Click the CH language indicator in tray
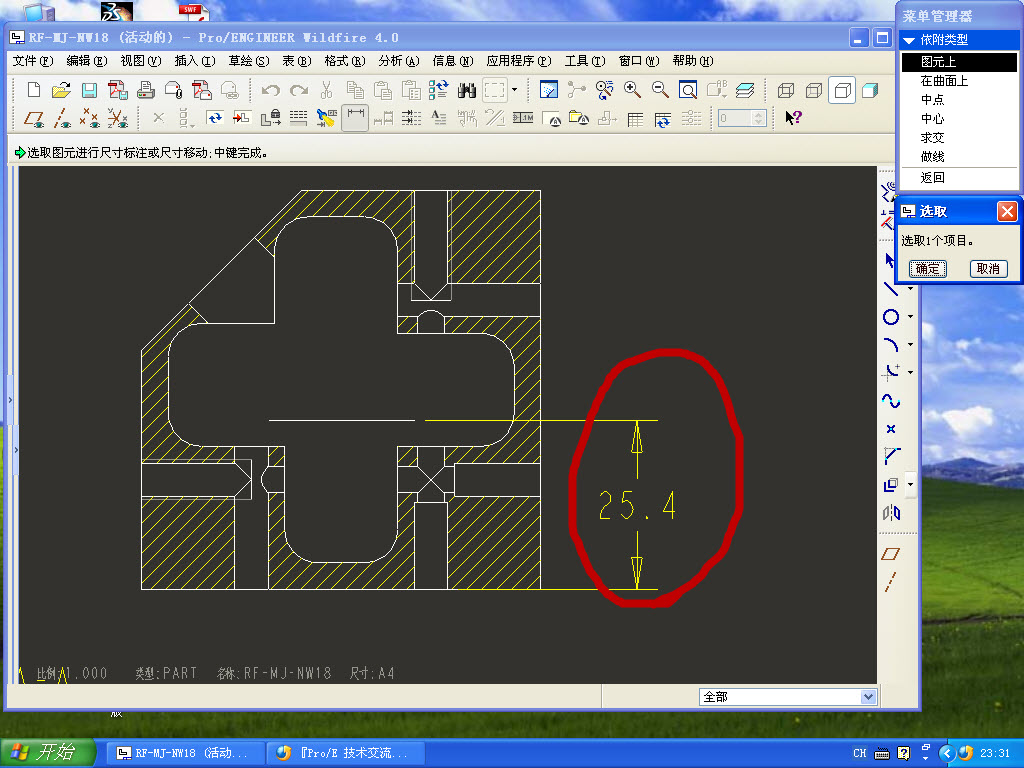Viewport: 1024px width, 768px height. point(859,753)
